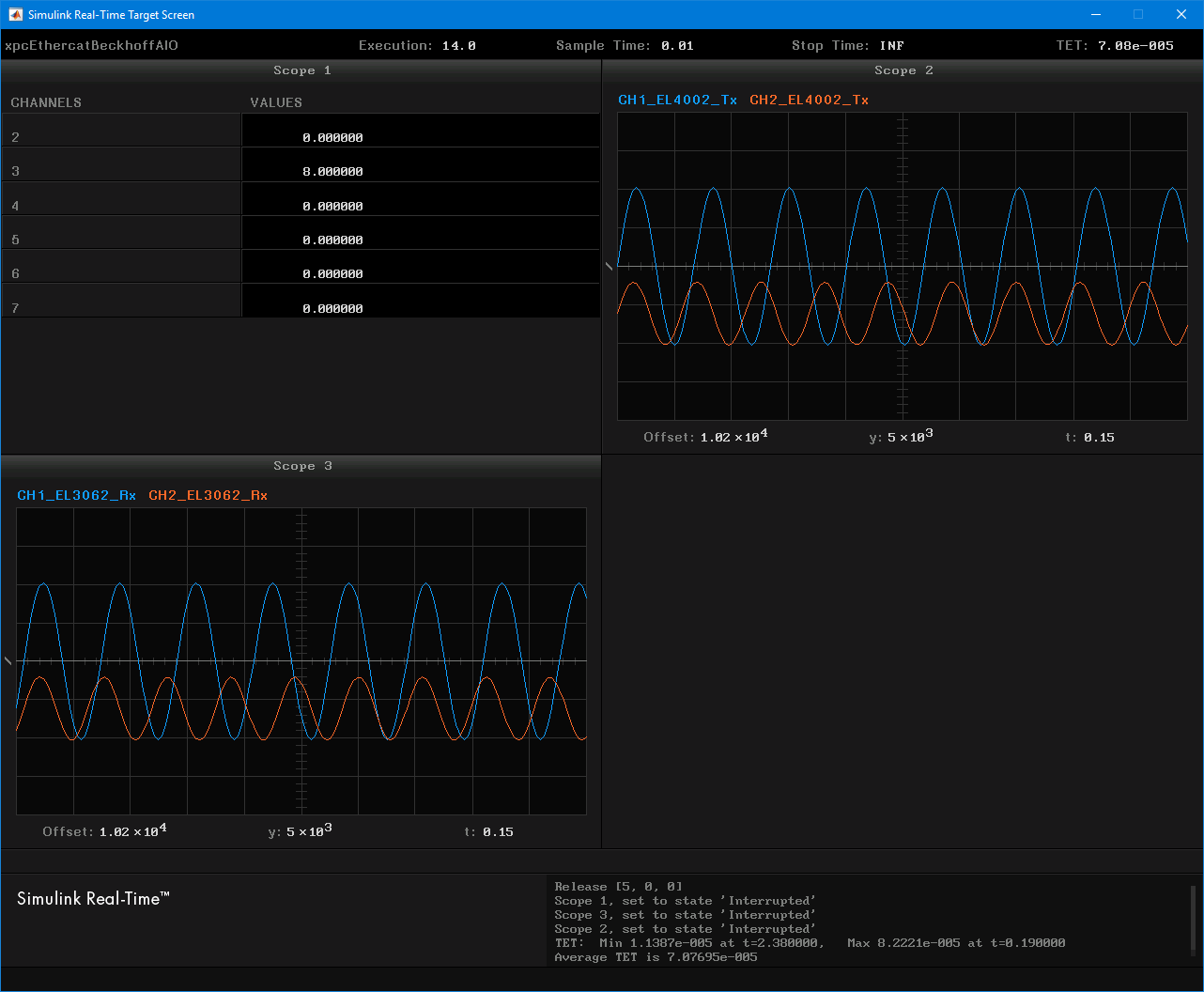Image resolution: width=1204 pixels, height=992 pixels.
Task: Minimize the Simulink Real-Time Target Screen window
Action: 1096,15
